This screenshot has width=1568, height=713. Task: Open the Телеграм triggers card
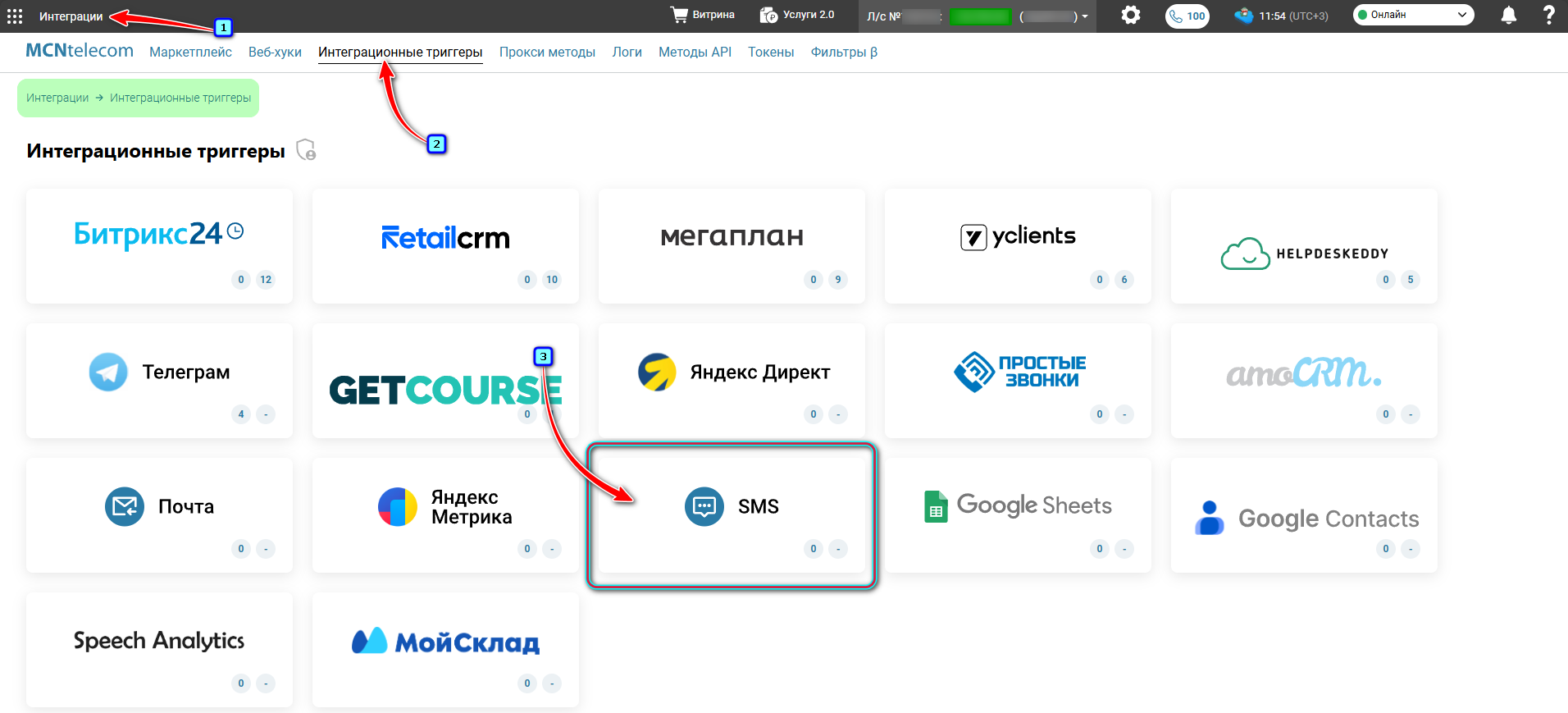(x=159, y=381)
